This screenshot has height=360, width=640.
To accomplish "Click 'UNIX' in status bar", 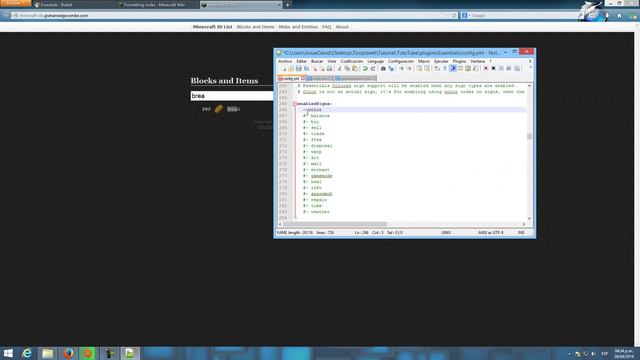I will (446, 233).
